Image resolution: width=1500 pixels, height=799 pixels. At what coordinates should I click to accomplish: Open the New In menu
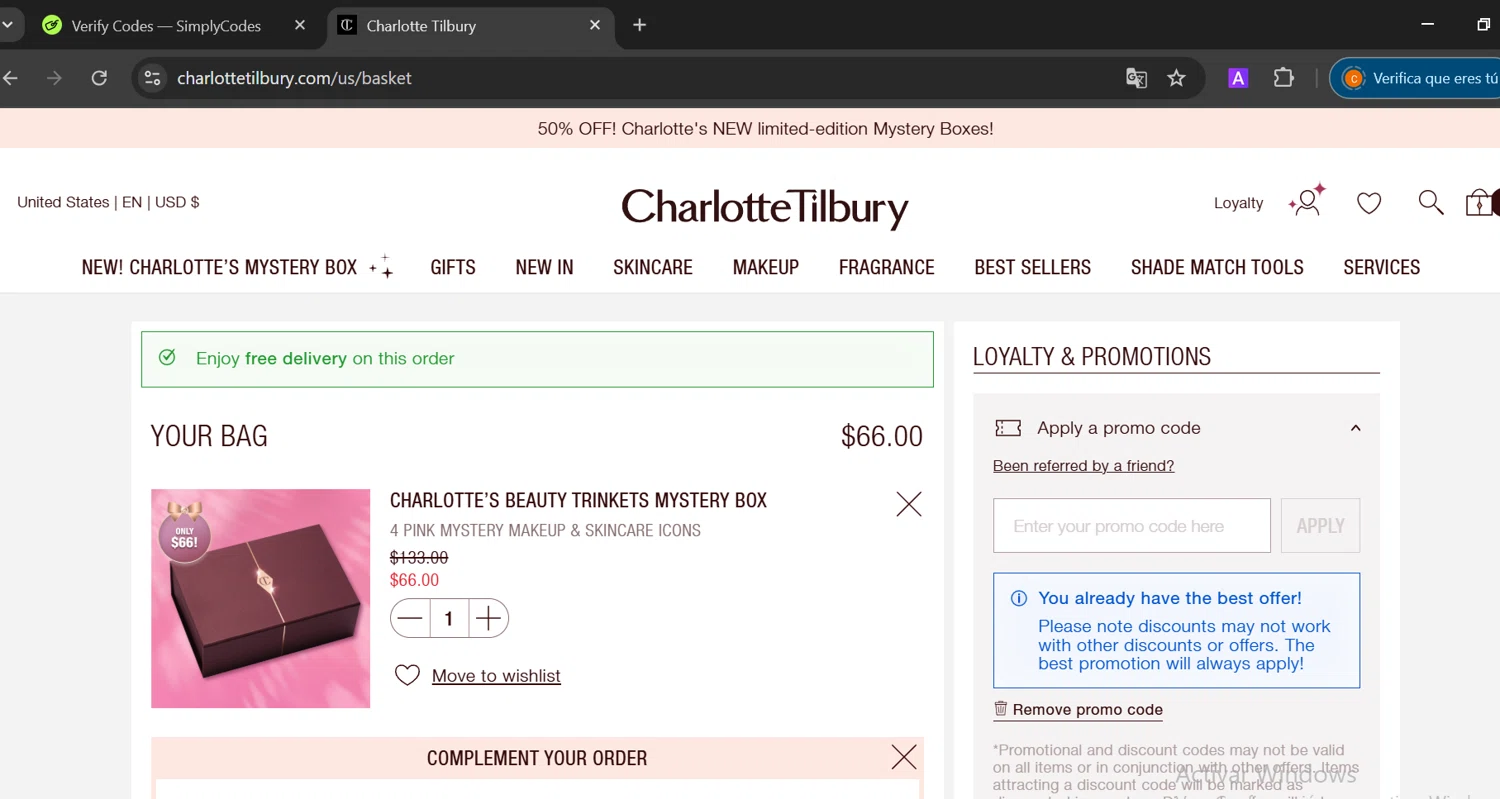tap(544, 267)
